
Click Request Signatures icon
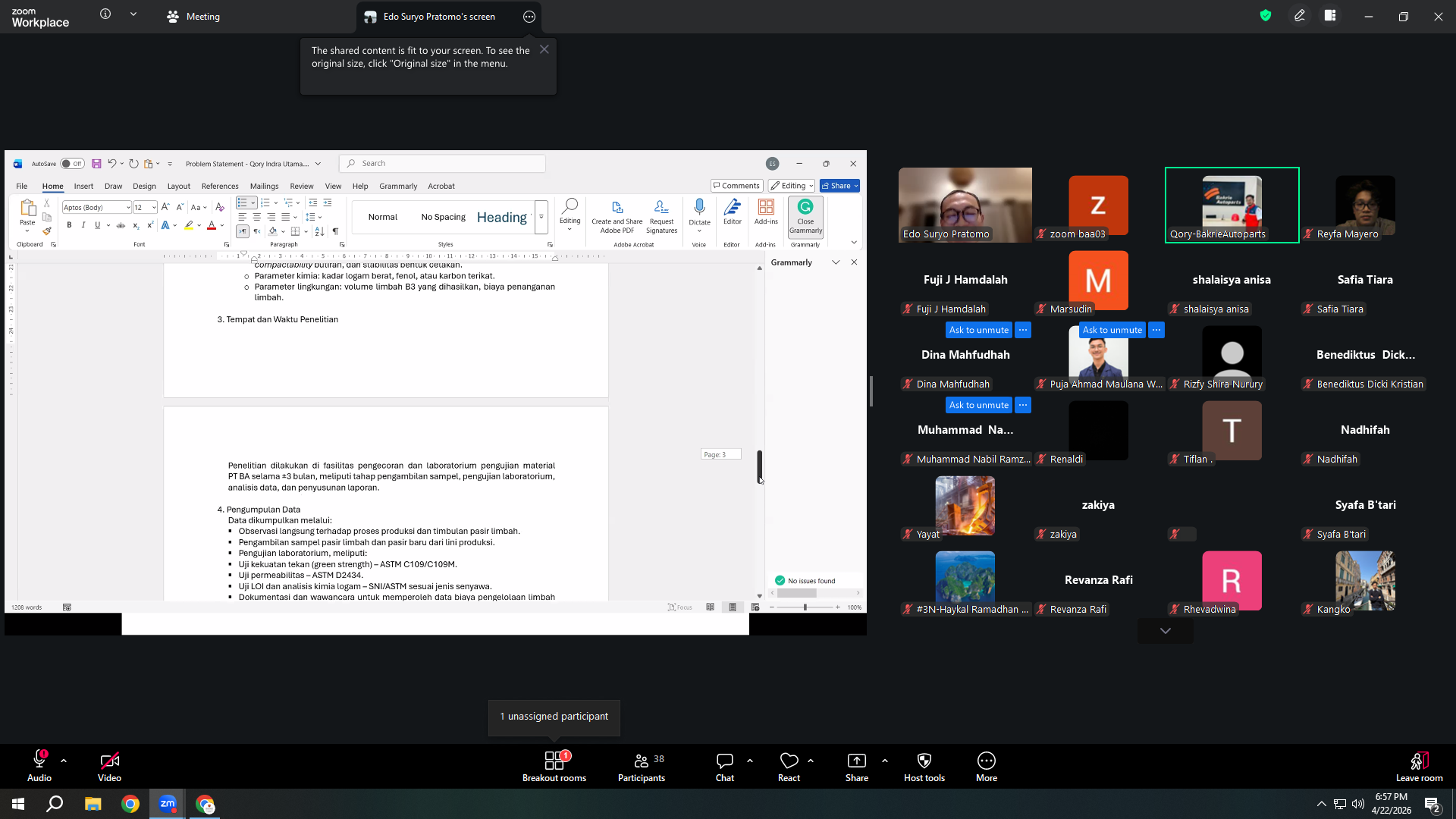661,217
